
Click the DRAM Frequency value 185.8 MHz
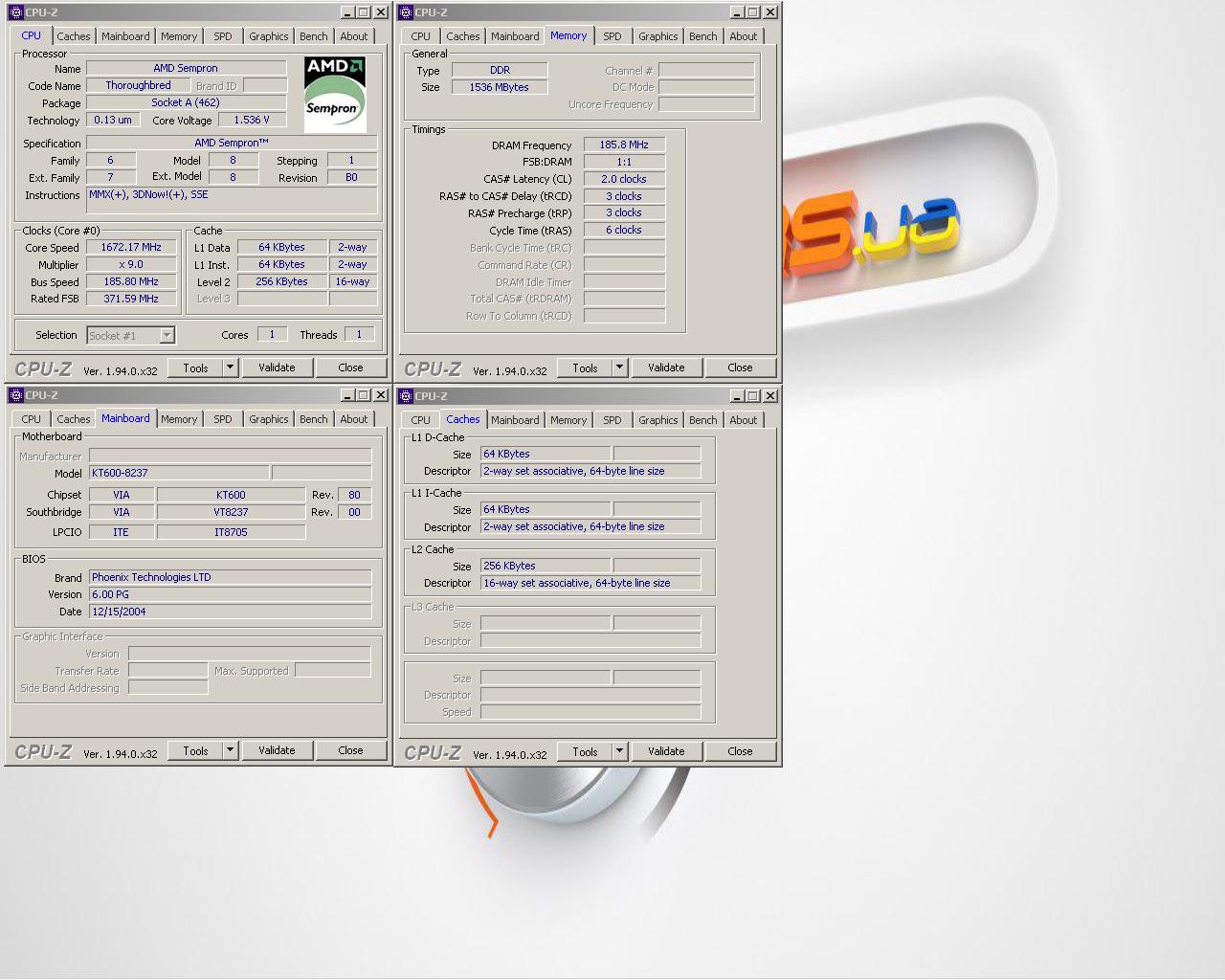(x=624, y=145)
